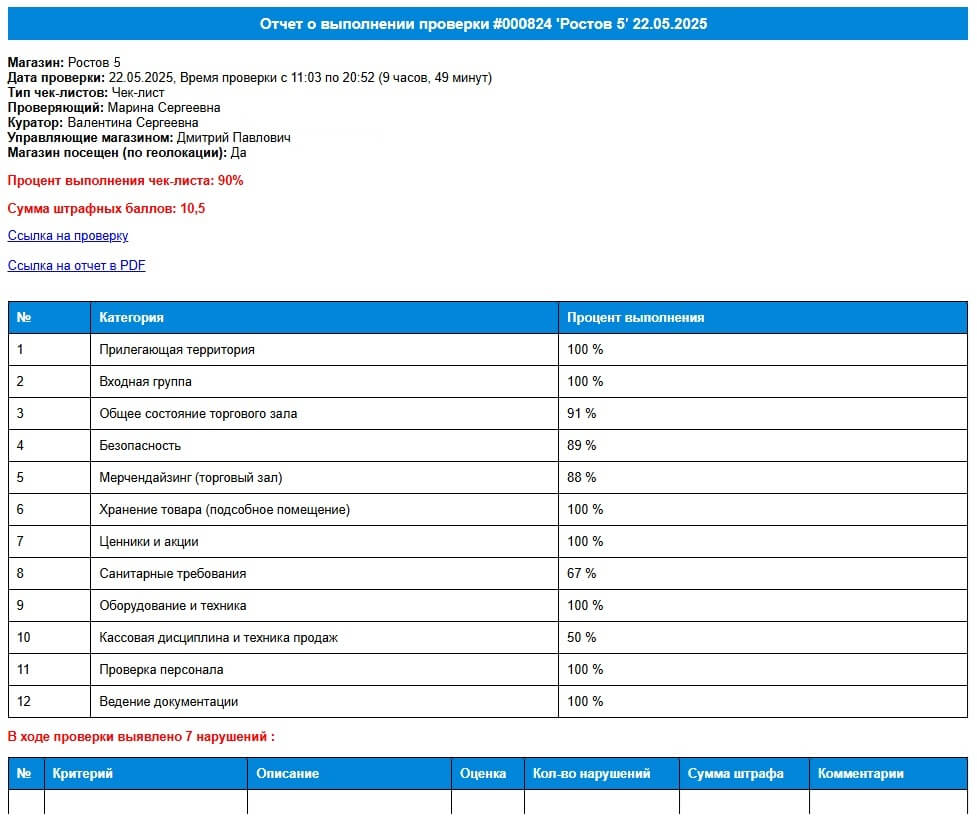Screen dimensions: 977x819
Task: Click the 'Тип чек-листов: Чек-лист' line
Action: point(86,92)
